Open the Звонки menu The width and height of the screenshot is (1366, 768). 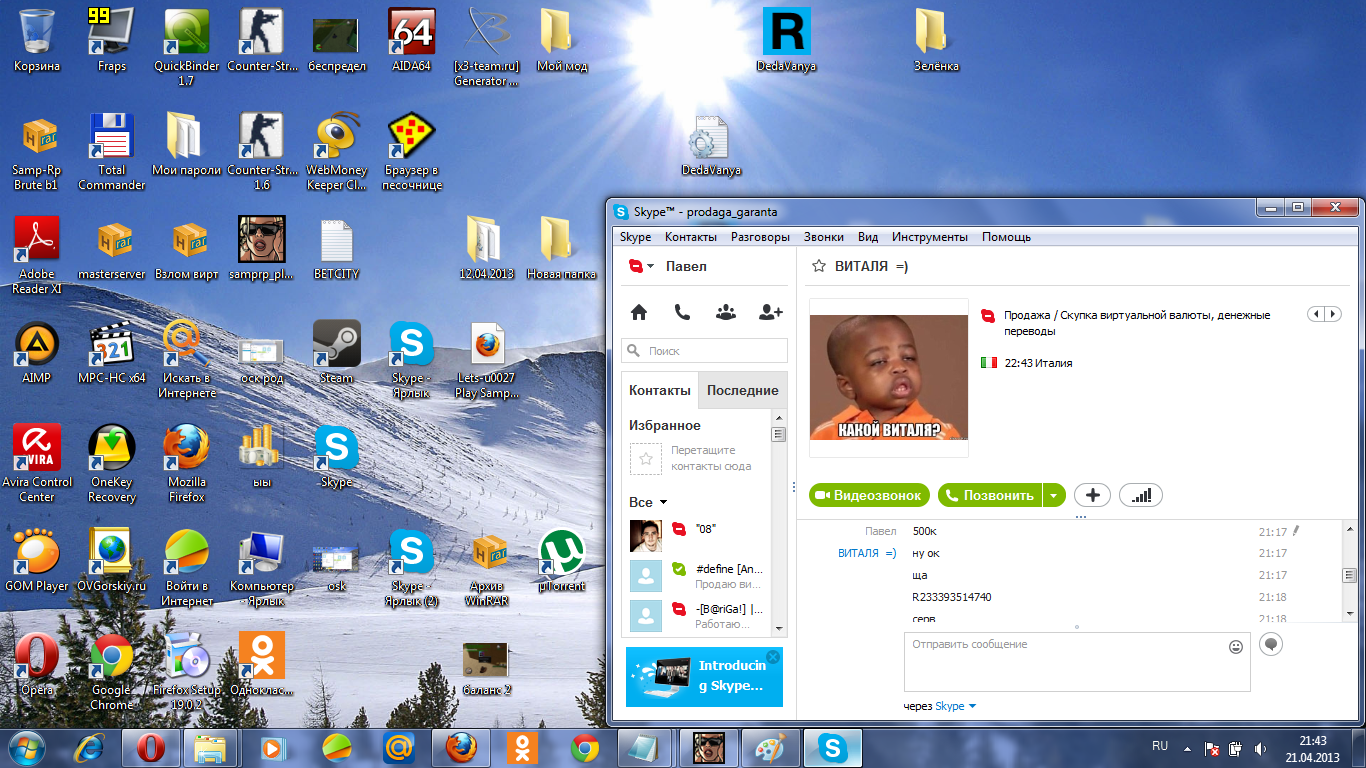824,237
